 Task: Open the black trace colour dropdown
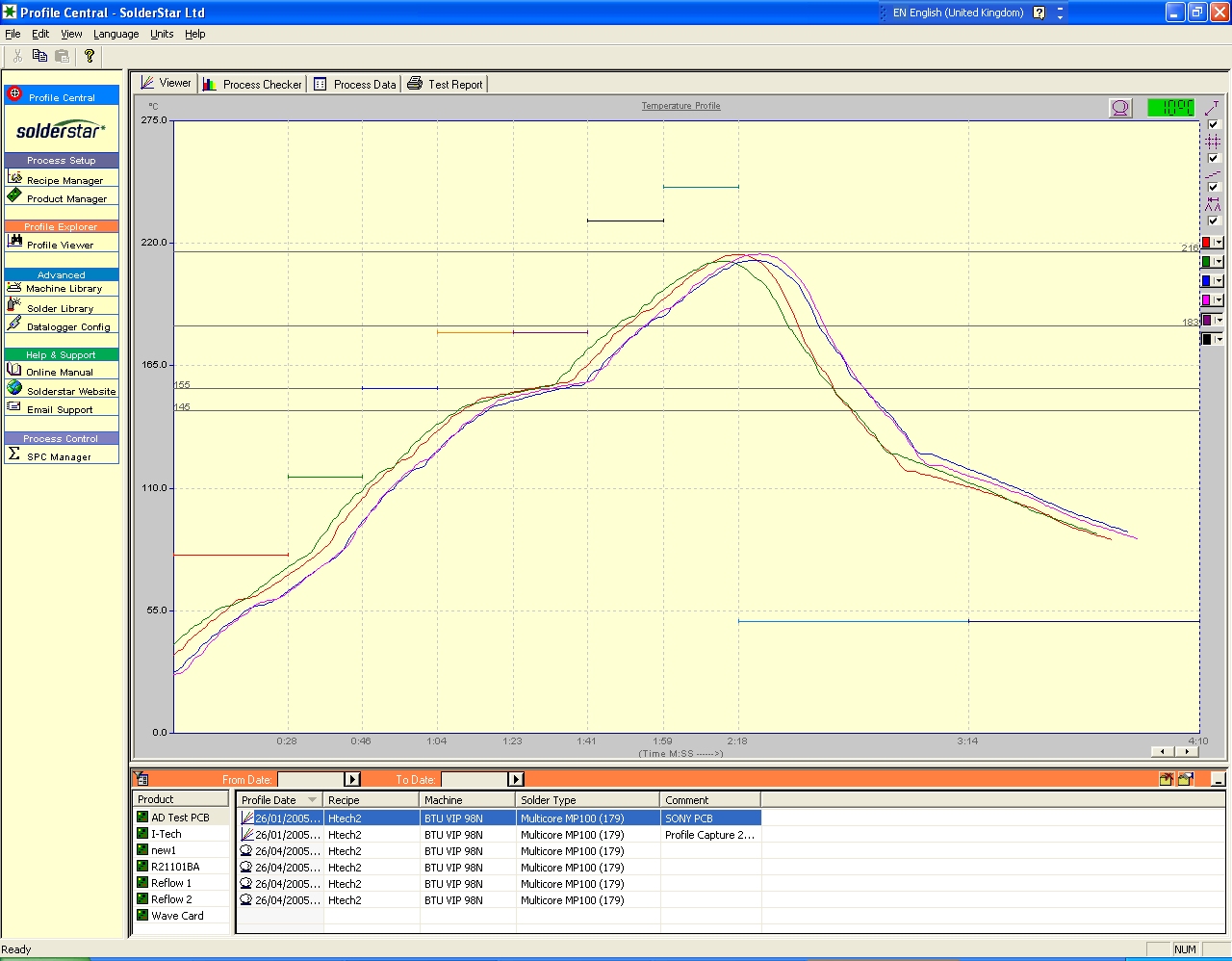[x=1219, y=339]
